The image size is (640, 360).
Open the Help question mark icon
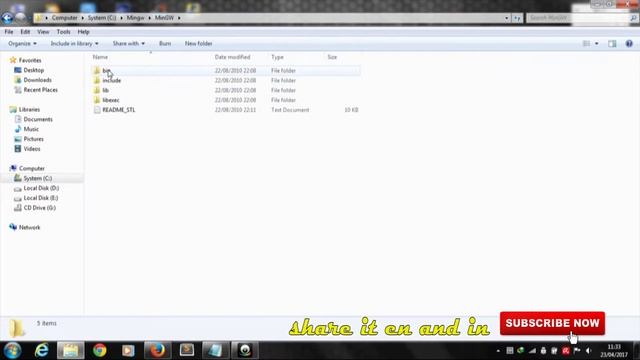coord(629,43)
